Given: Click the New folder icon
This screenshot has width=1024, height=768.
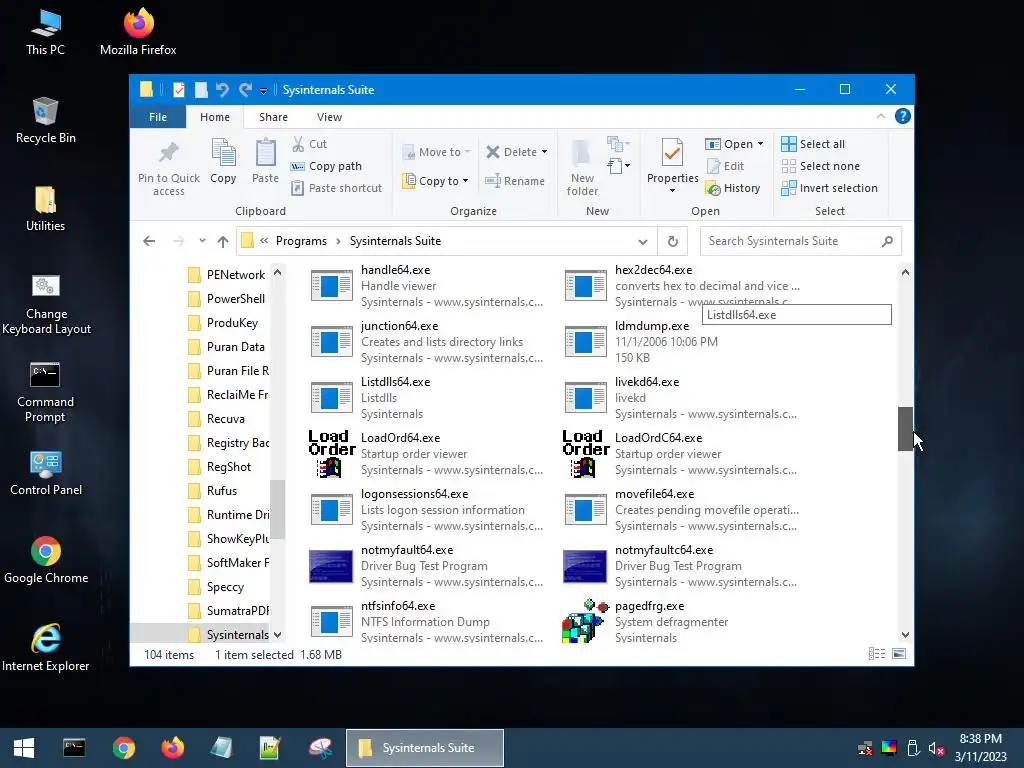Looking at the screenshot, I should [x=581, y=153].
